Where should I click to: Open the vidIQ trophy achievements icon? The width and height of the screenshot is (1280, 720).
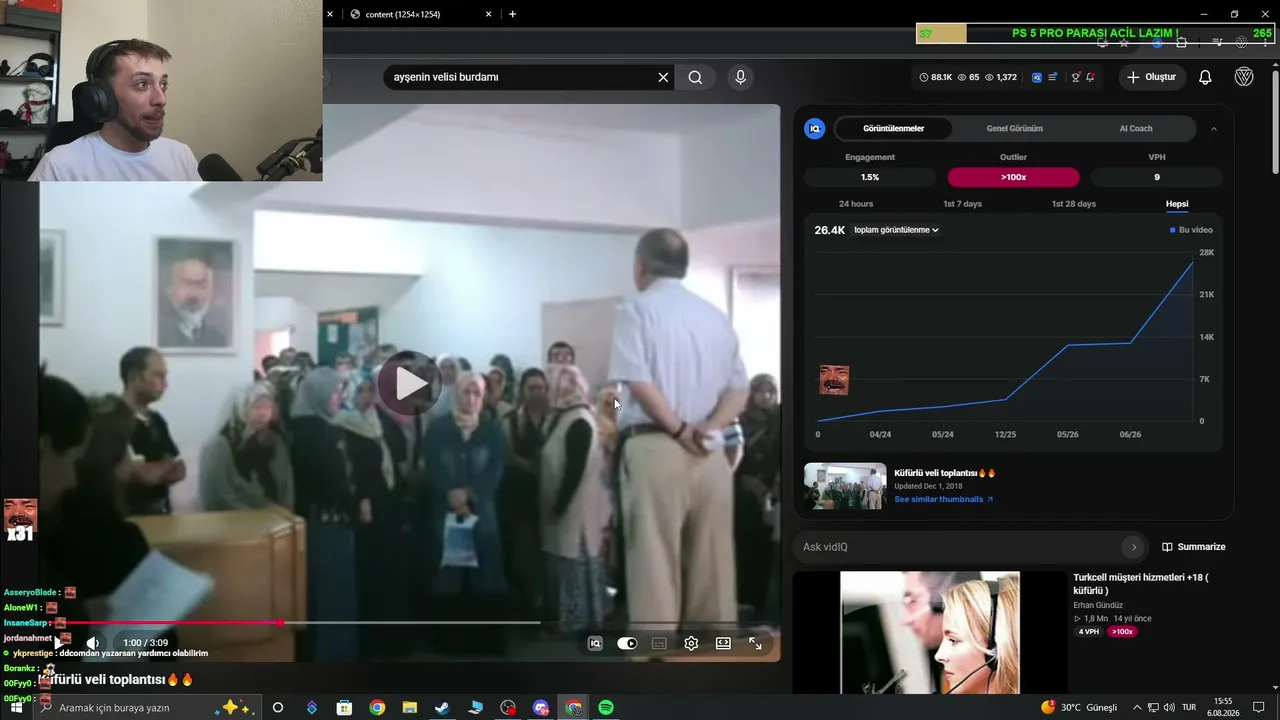click(x=1075, y=77)
